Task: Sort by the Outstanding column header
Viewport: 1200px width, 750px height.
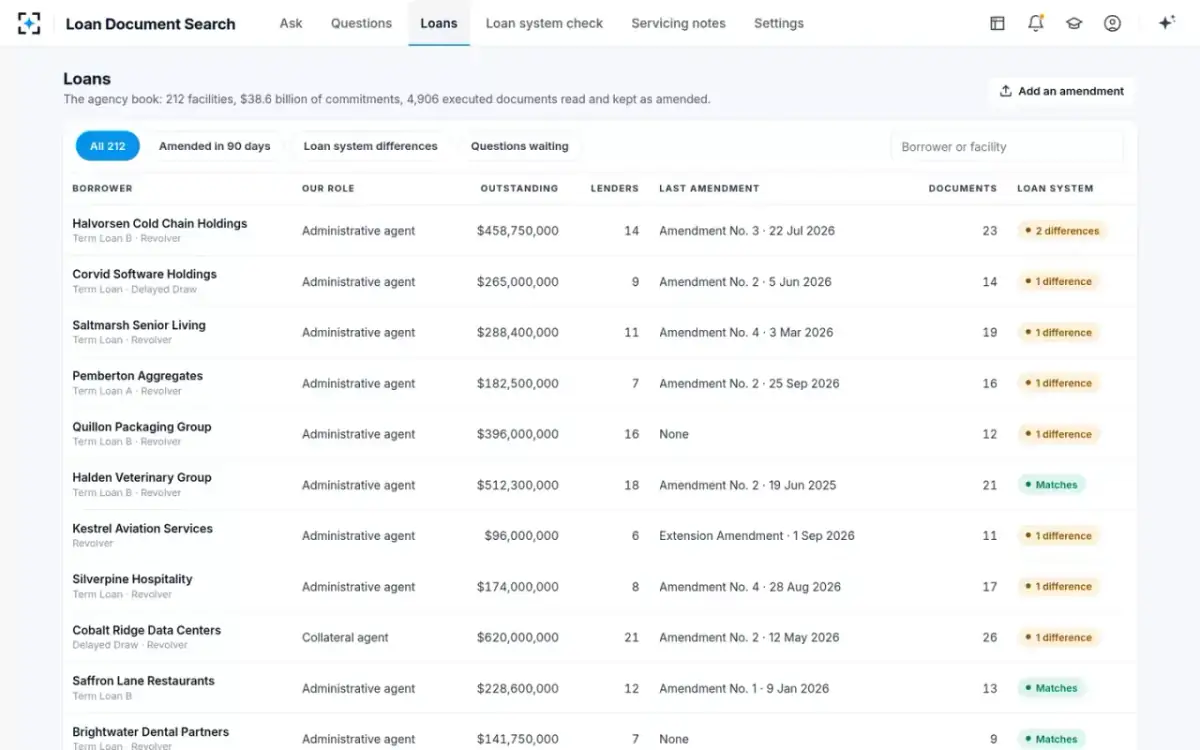Action: [x=519, y=188]
